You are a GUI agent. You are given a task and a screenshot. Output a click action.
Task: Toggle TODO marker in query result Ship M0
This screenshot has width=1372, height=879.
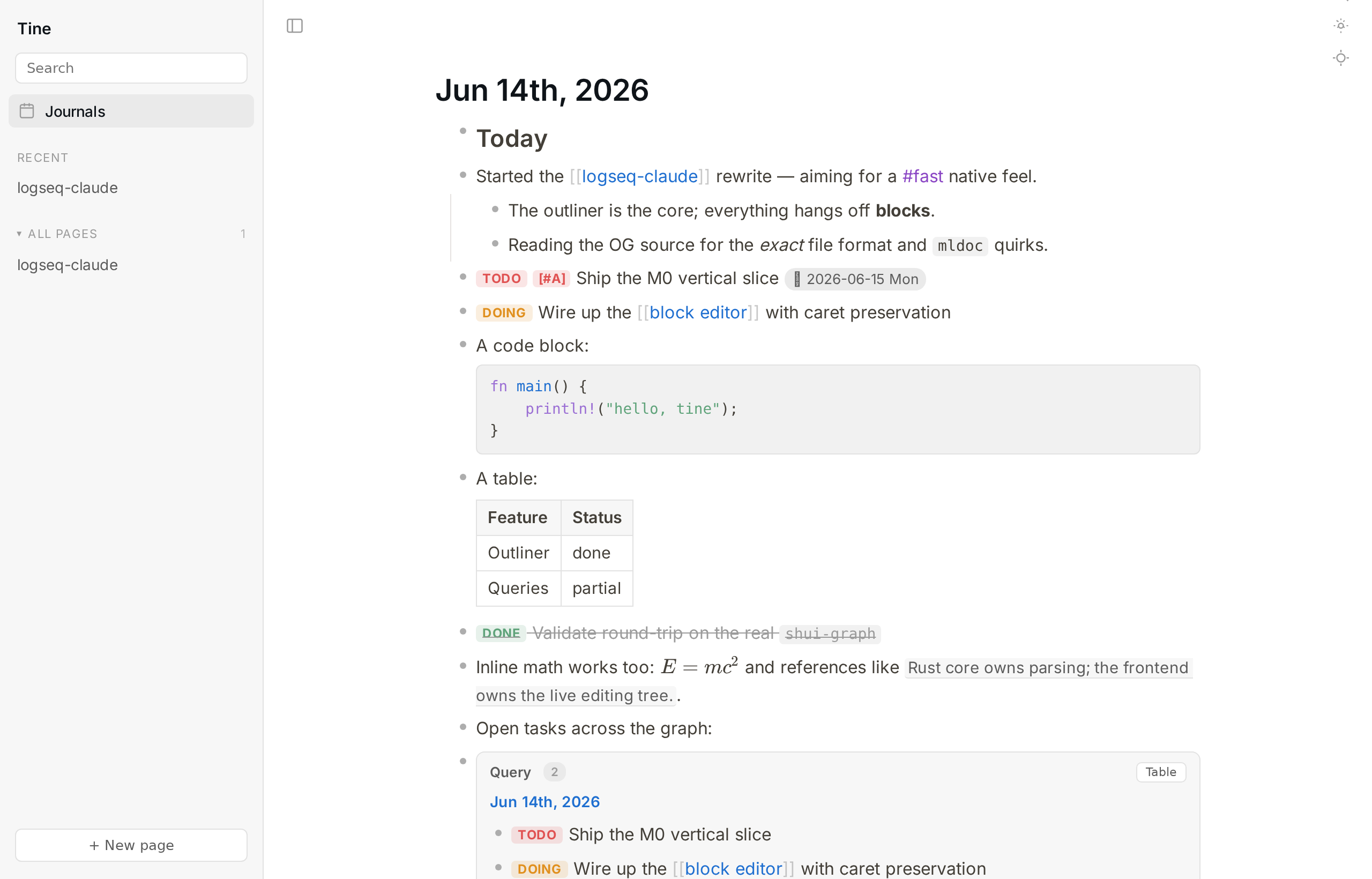pyautogui.click(x=536, y=835)
